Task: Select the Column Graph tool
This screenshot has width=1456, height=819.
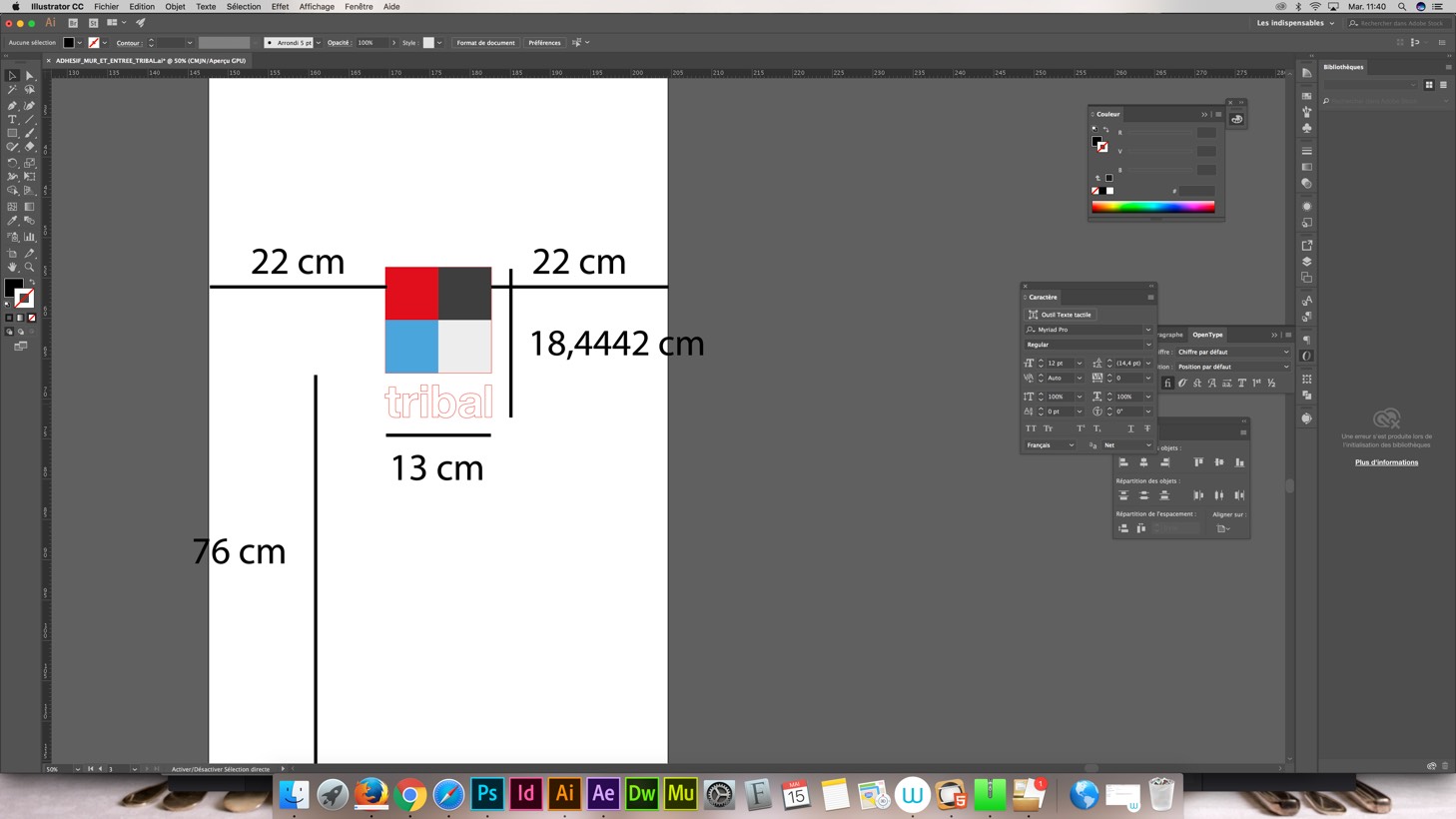Action: 29,237
